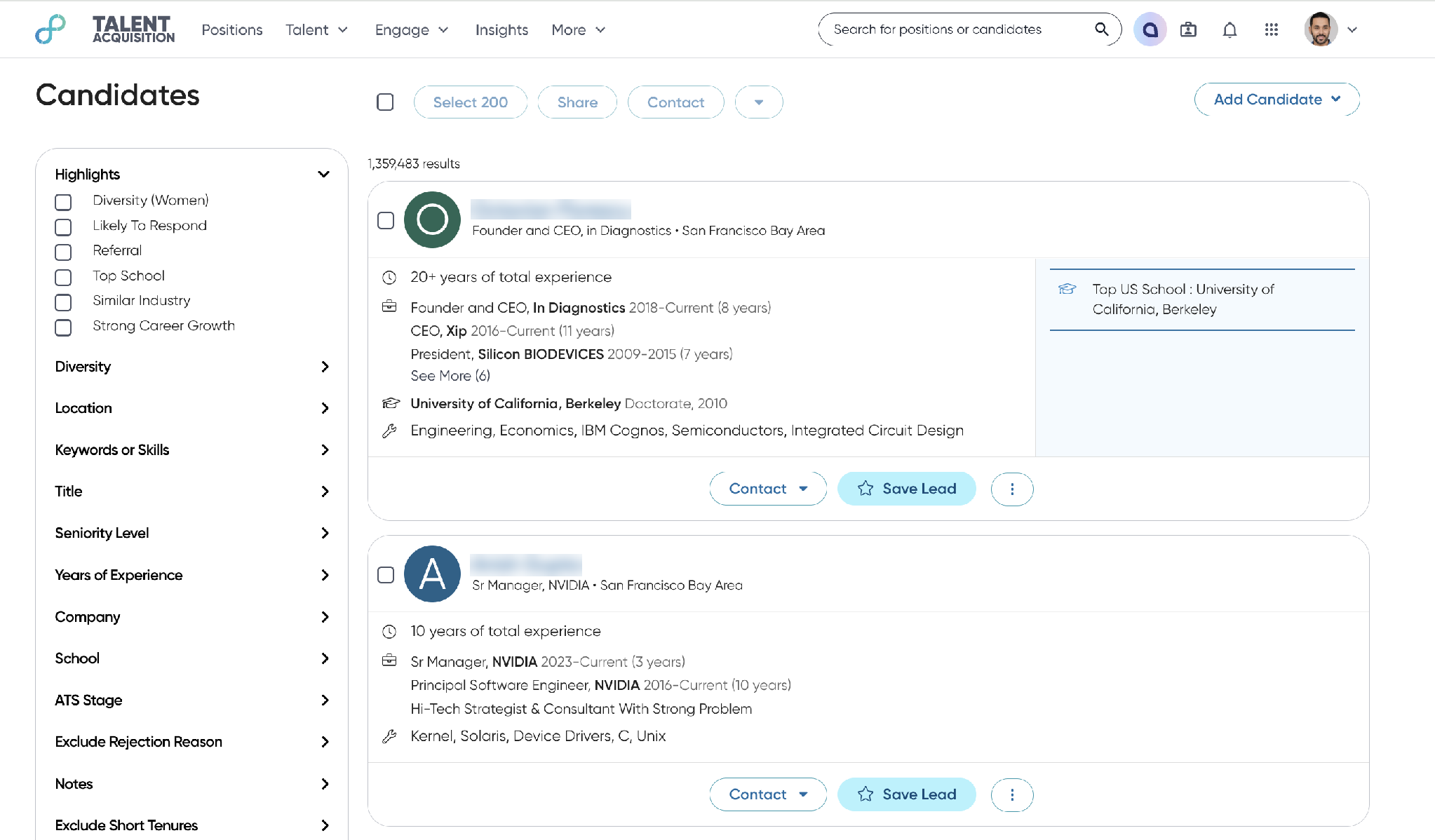Go to Positions menu
Screen dimensions: 1435x840
point(232,29)
